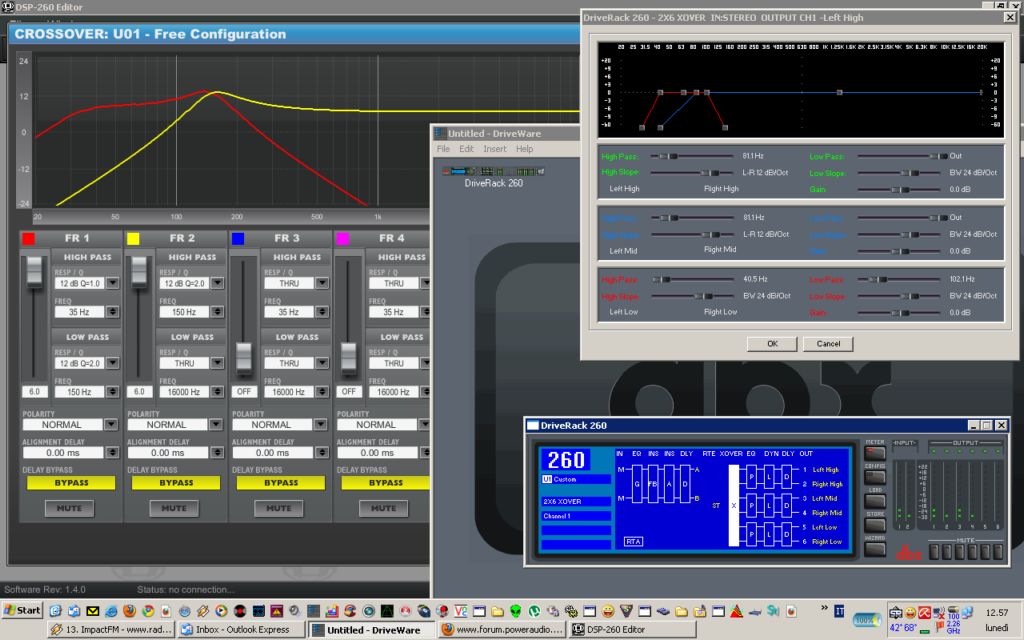This screenshot has height=640, width=1024.
Task: Open the L limiter block of the High output pair
Action: 769,477
